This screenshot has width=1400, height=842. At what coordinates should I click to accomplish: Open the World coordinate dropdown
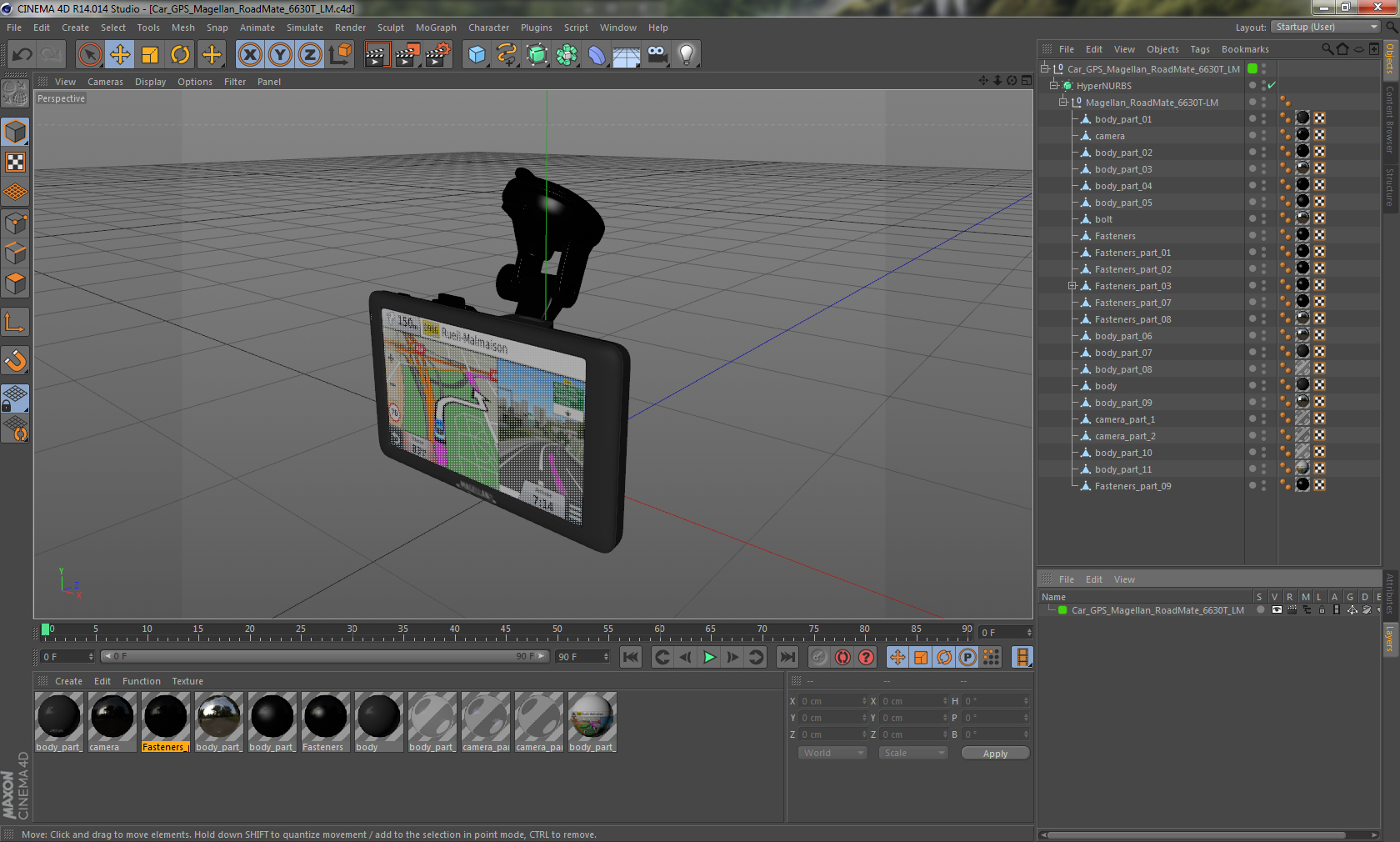pos(832,753)
